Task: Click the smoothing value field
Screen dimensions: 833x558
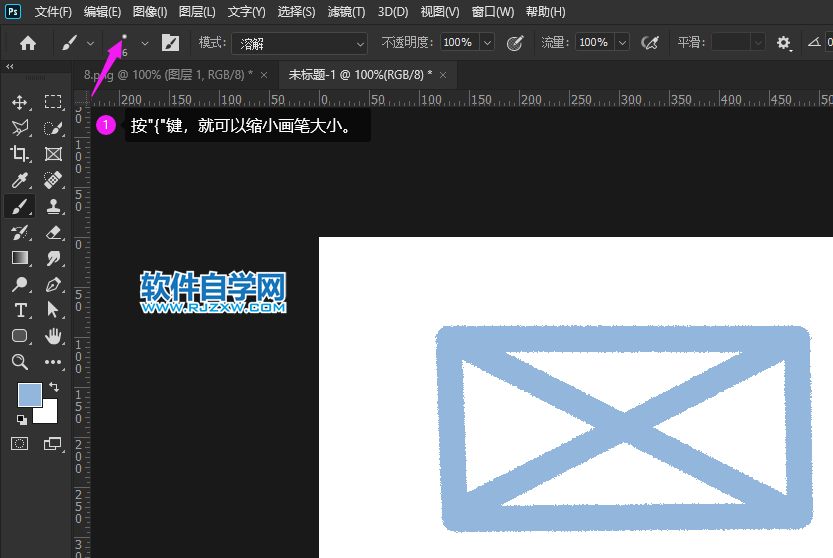Action: coord(732,43)
